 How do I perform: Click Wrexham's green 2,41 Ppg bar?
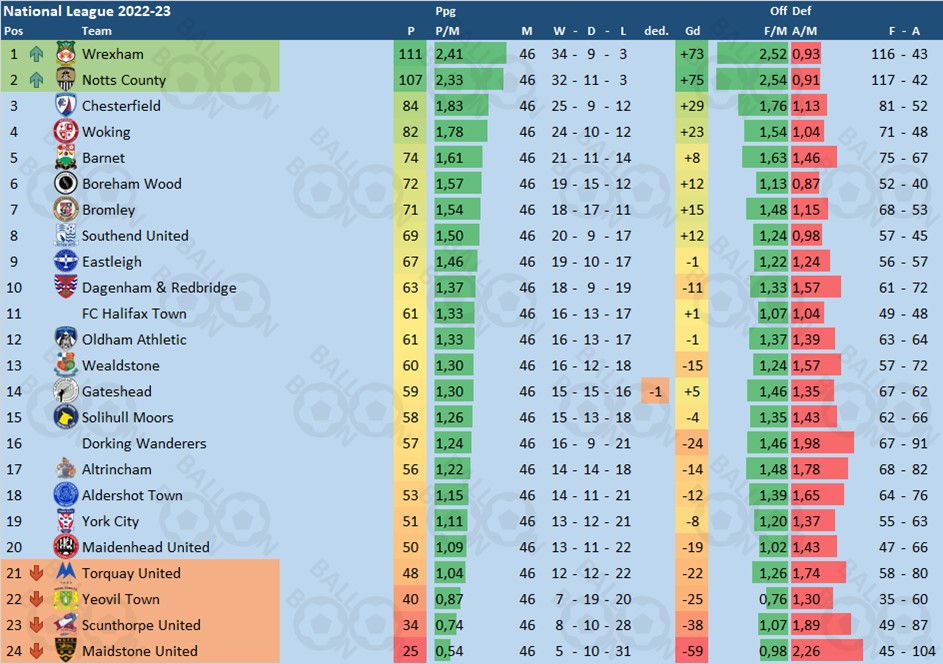[x=470, y=54]
